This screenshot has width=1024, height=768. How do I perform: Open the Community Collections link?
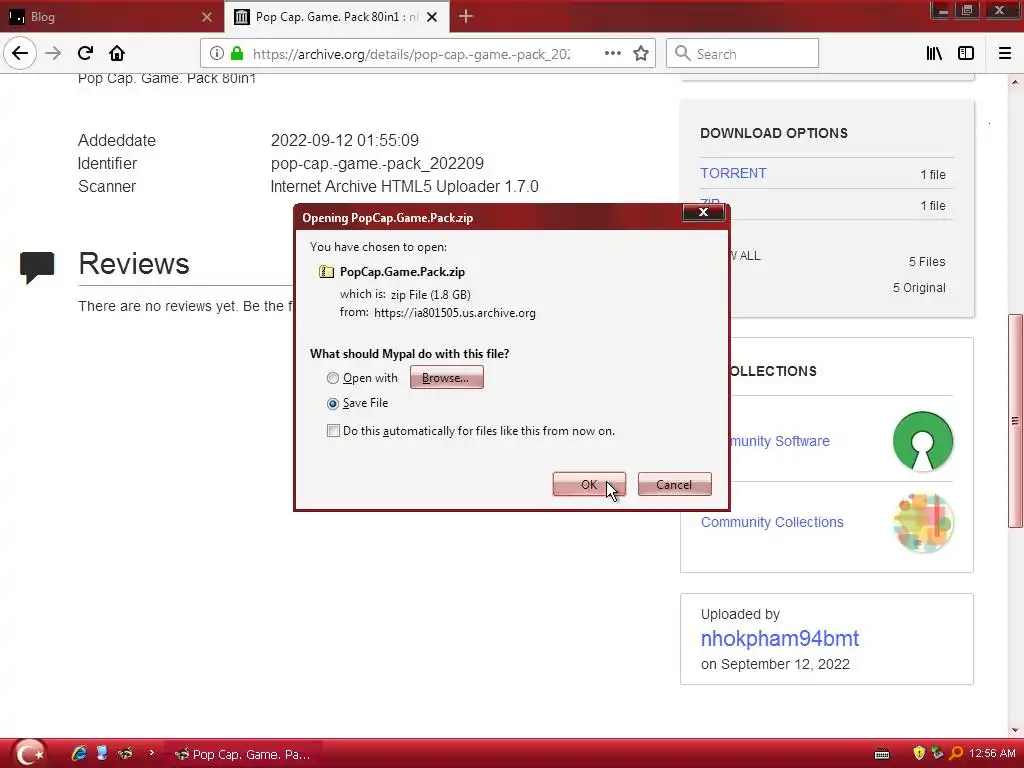(x=773, y=522)
